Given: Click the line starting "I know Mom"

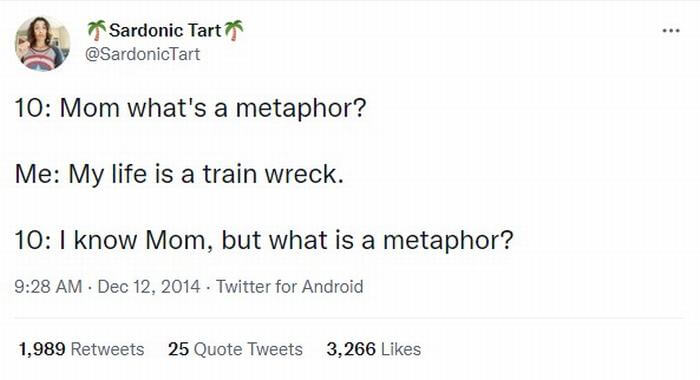Looking at the screenshot, I should 287,240.
